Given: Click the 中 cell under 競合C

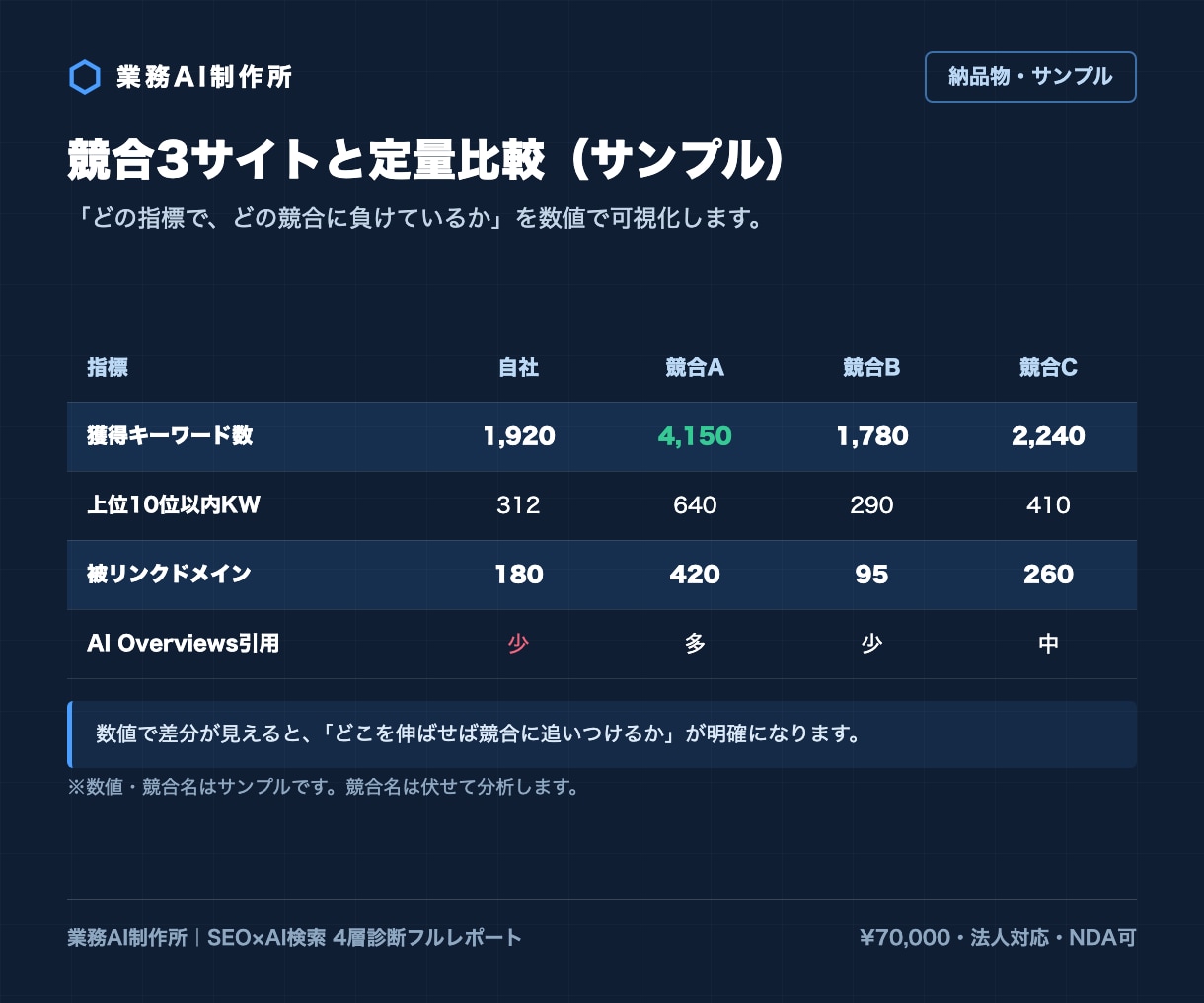Looking at the screenshot, I should [1048, 644].
